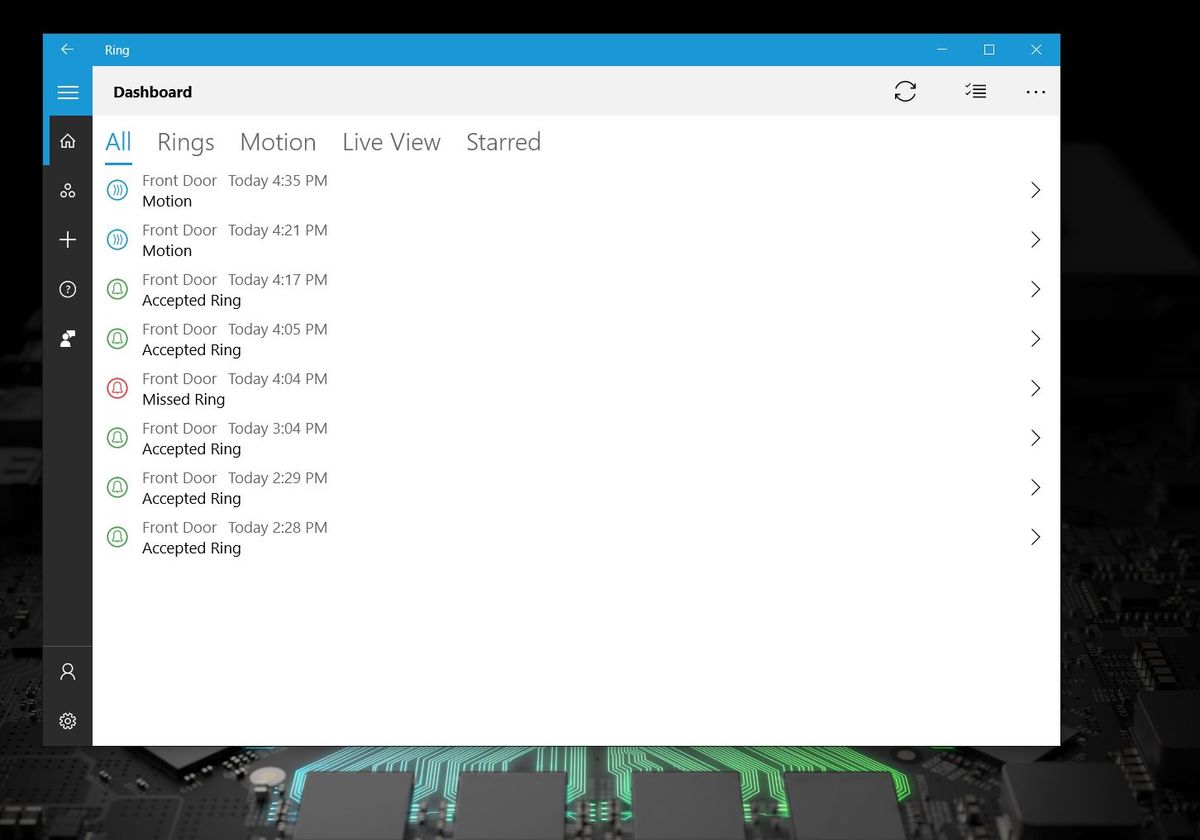Open the more options ellipsis menu
This screenshot has height=840, width=1200.
(x=1036, y=92)
